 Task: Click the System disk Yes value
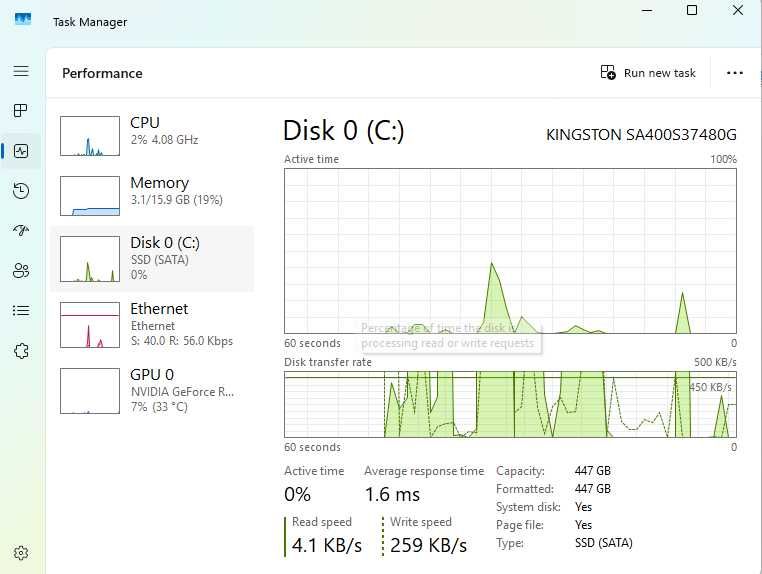pos(583,507)
